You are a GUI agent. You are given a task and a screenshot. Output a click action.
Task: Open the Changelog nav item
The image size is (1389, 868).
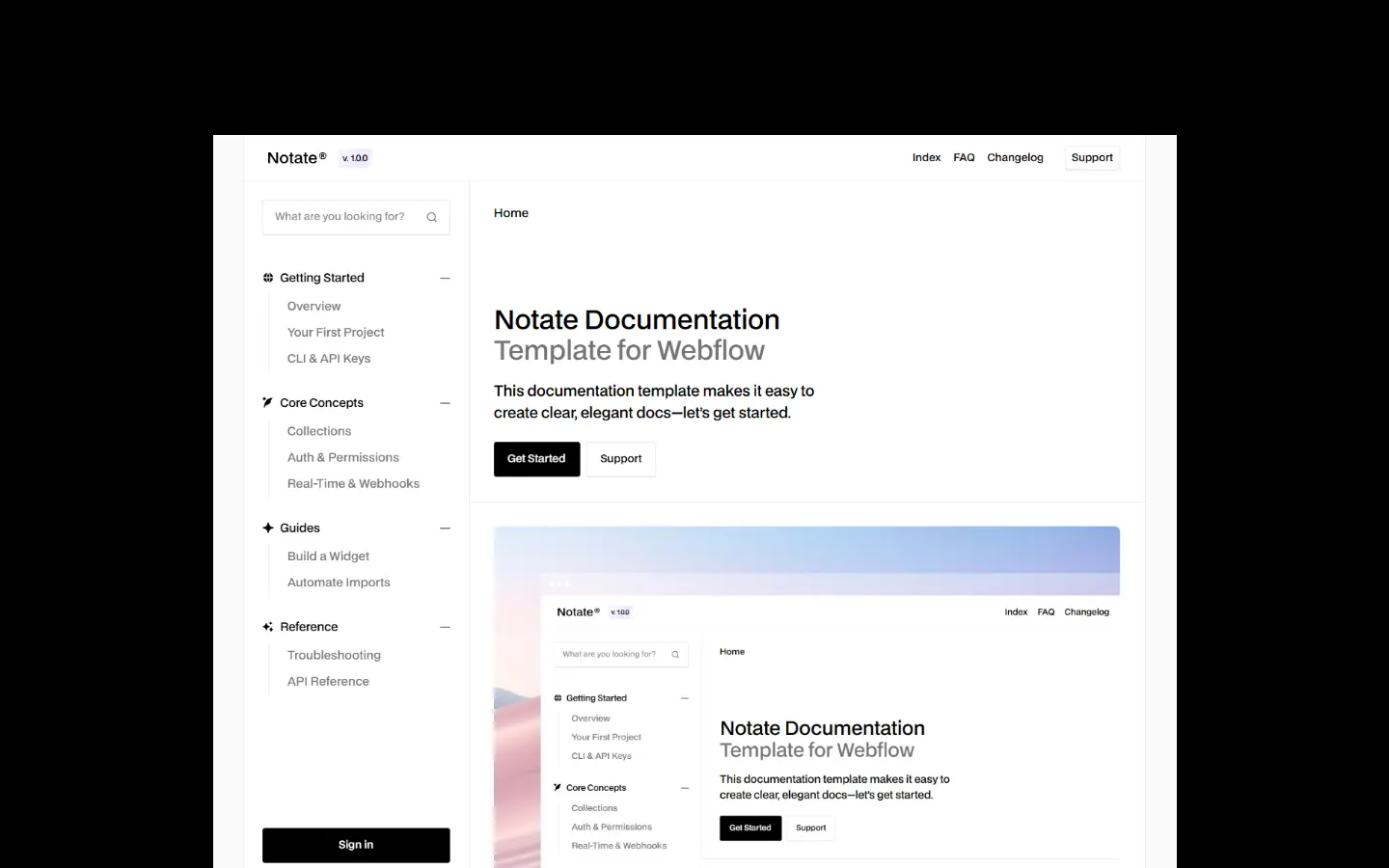point(1015,158)
